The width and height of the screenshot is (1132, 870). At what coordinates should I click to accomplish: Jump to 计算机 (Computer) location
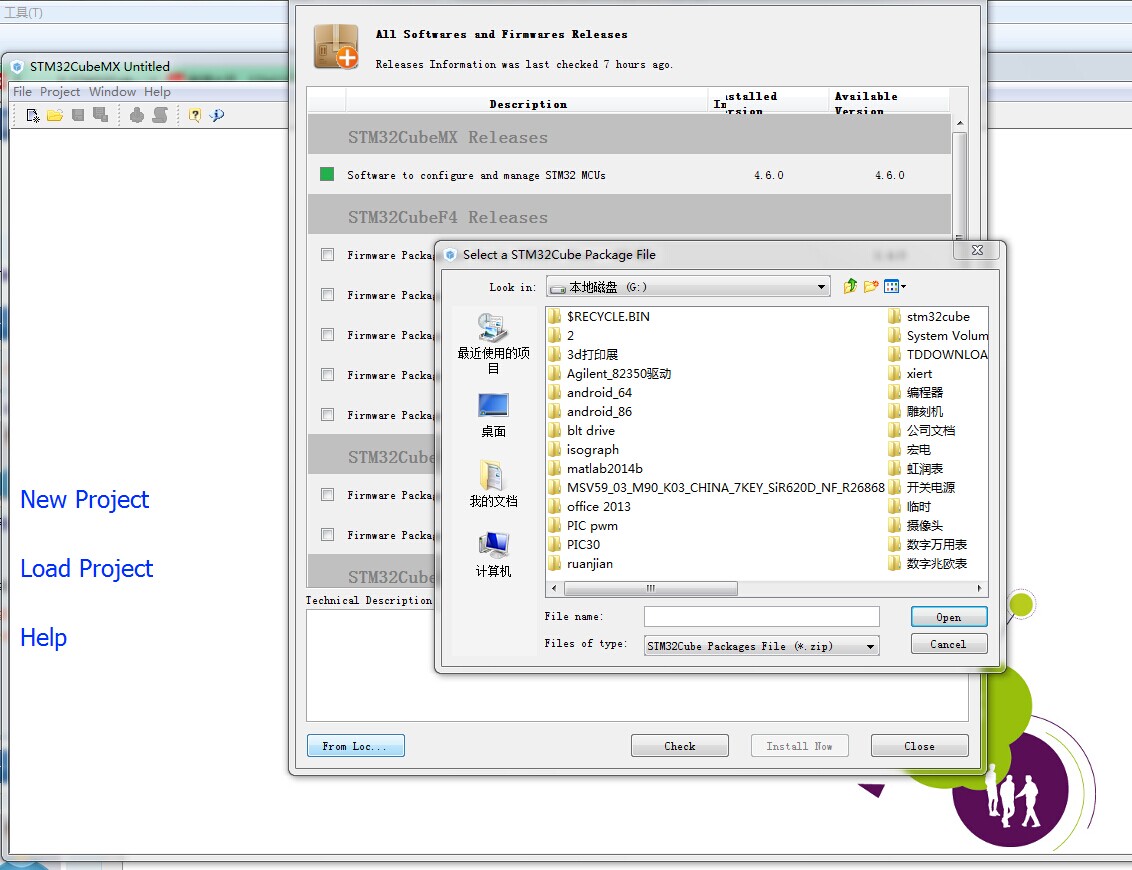pos(493,554)
